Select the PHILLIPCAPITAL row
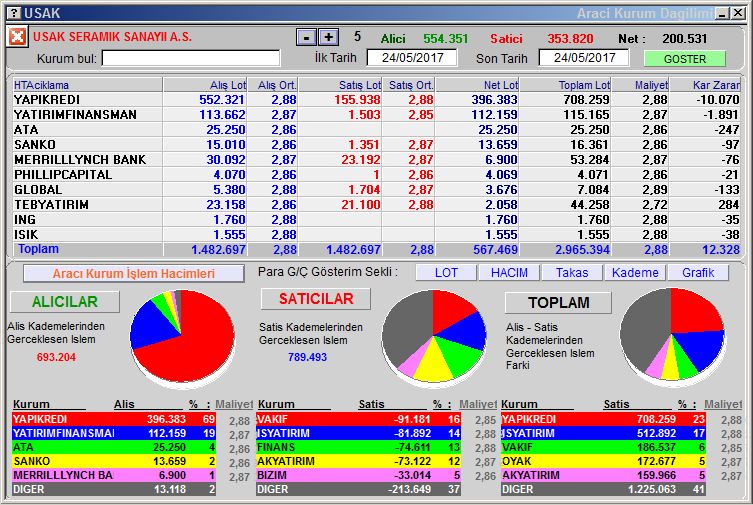This screenshot has width=753, height=505. coord(376,175)
